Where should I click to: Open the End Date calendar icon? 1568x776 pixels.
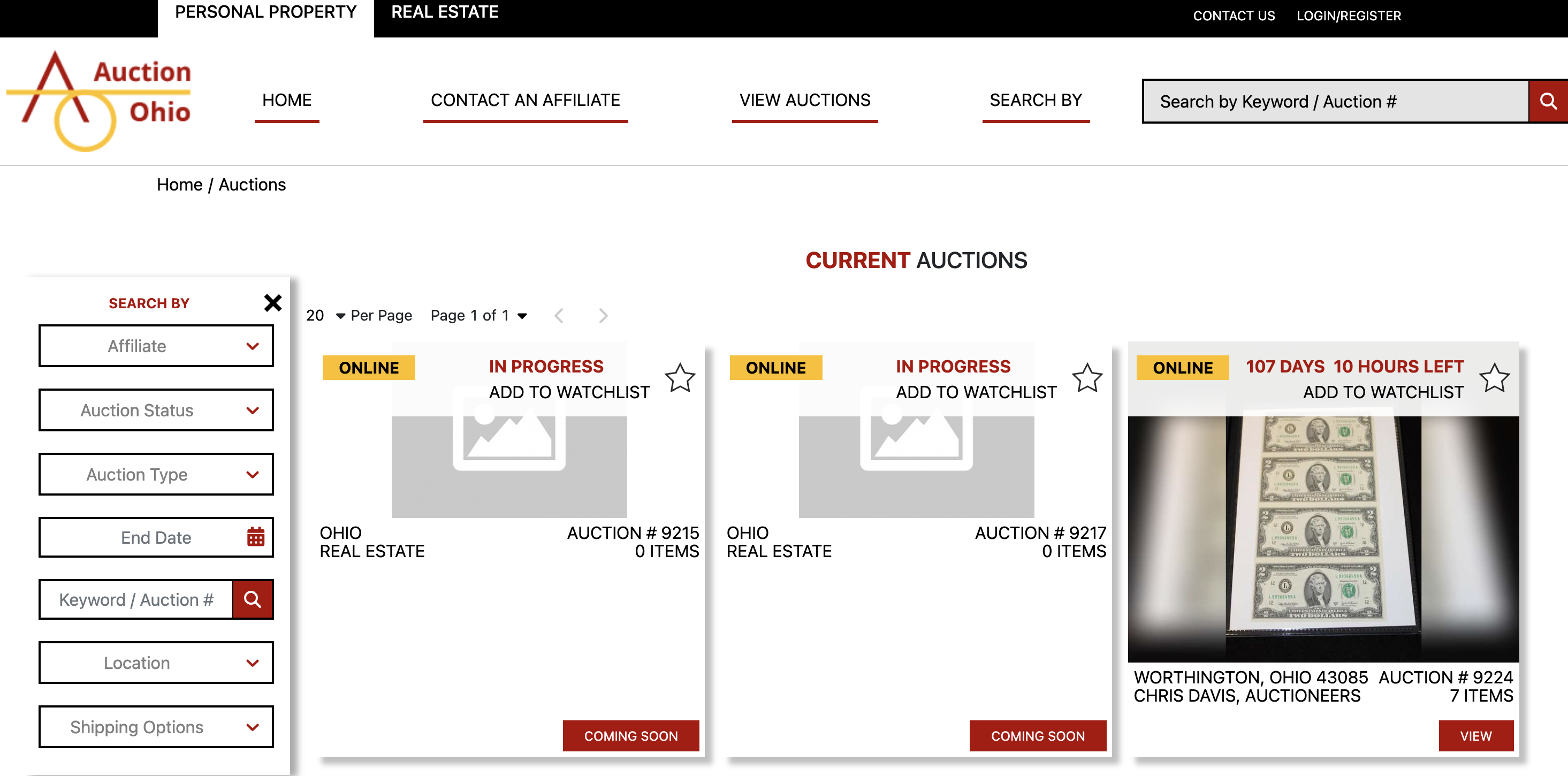click(x=256, y=537)
